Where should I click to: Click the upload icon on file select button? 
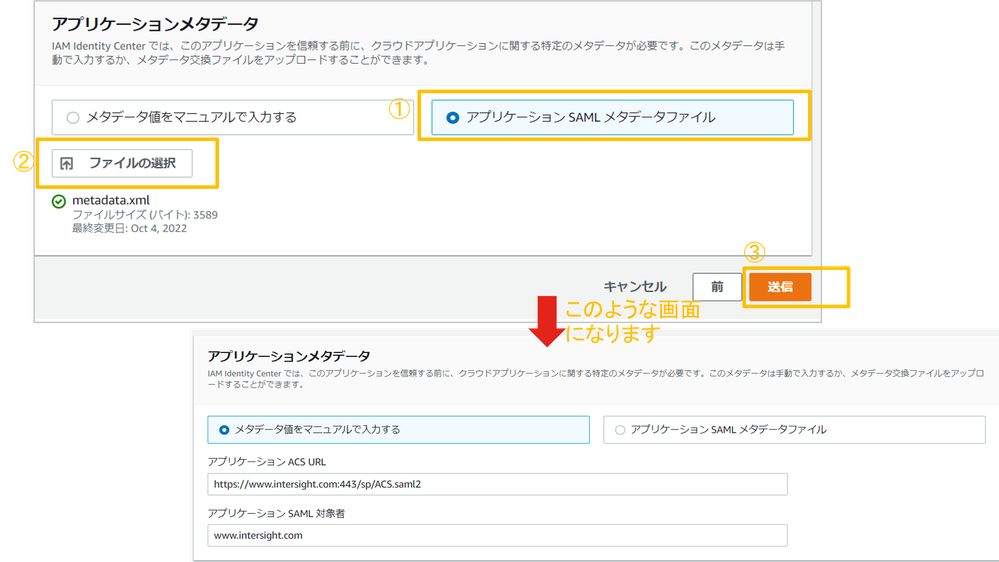pyautogui.click(x=67, y=164)
